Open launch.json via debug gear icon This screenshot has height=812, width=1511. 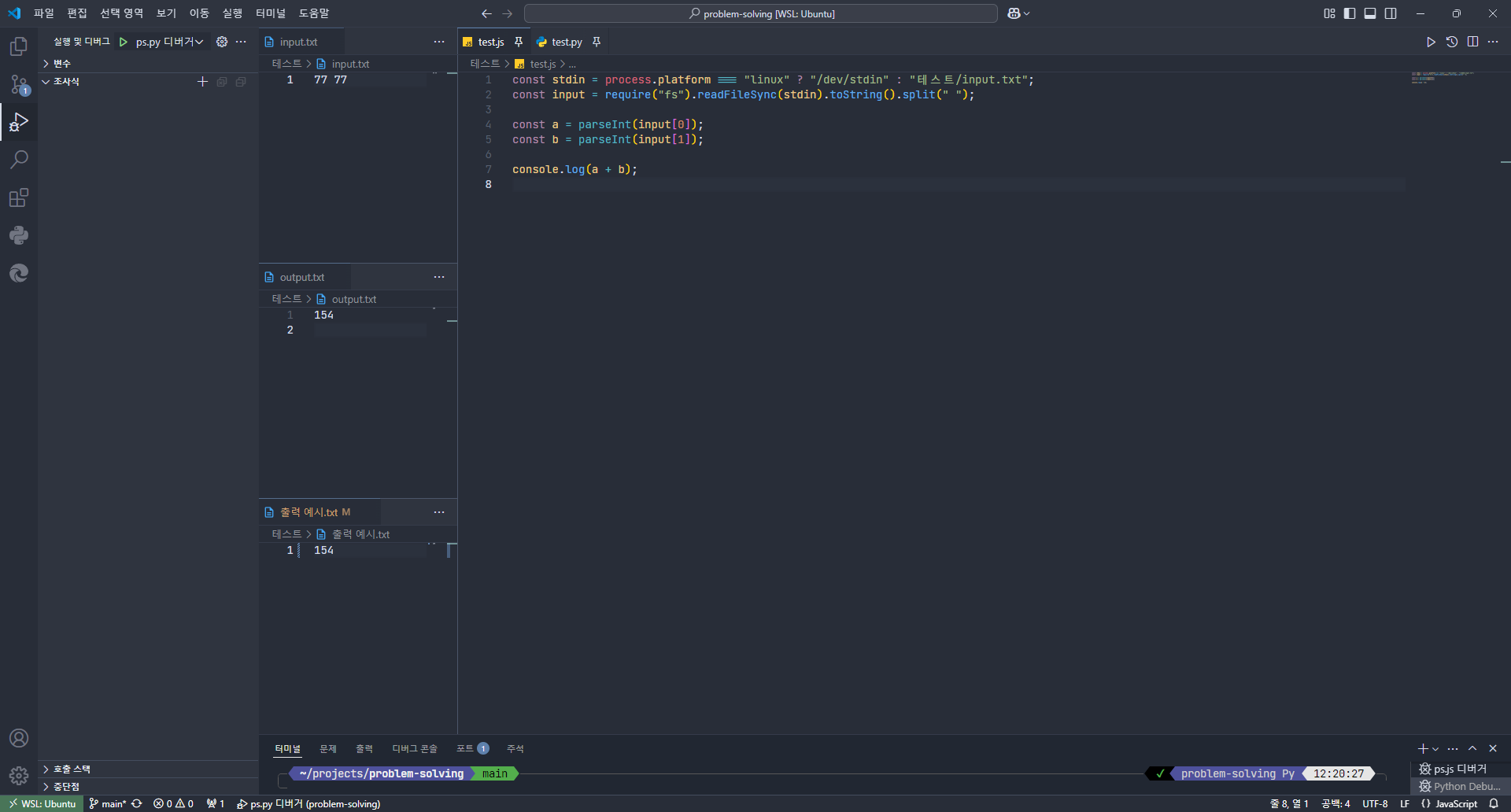tap(222, 42)
